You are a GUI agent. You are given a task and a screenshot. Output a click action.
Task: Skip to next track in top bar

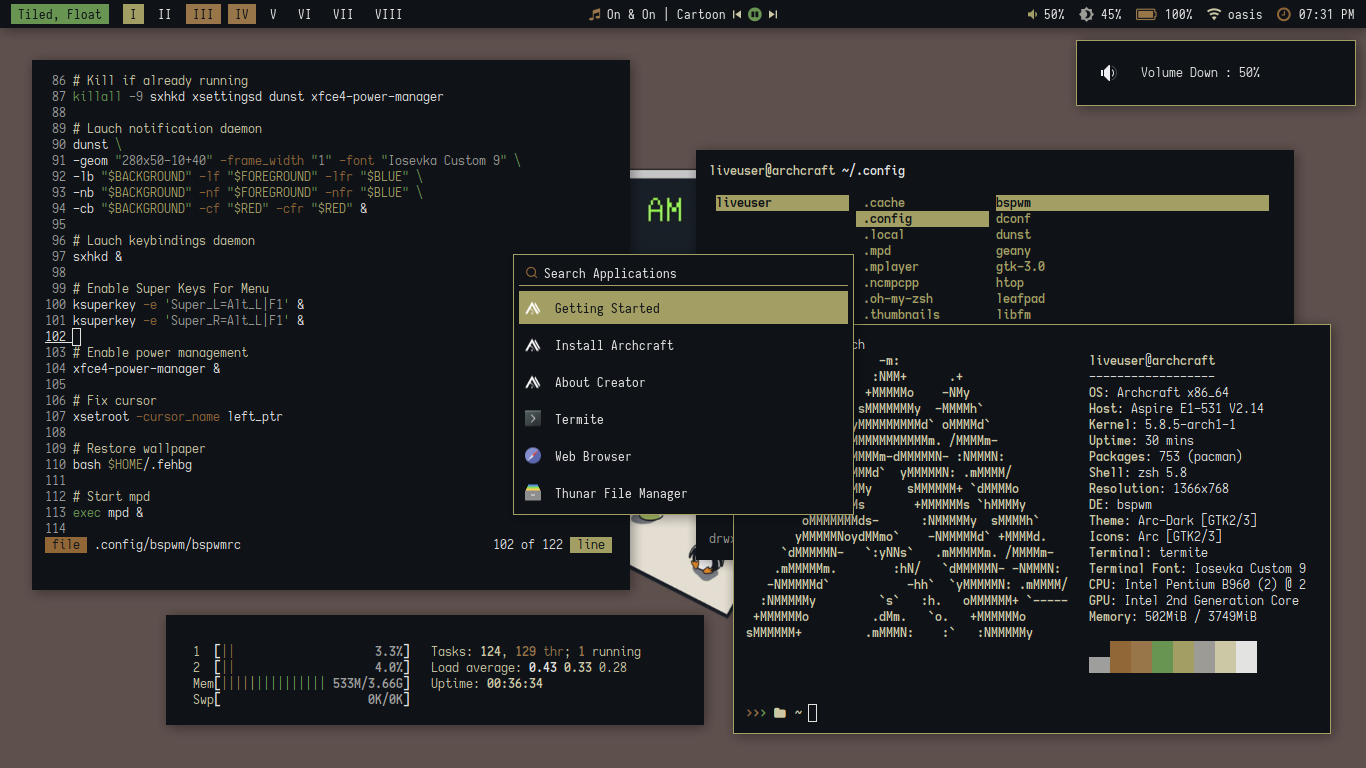click(772, 15)
